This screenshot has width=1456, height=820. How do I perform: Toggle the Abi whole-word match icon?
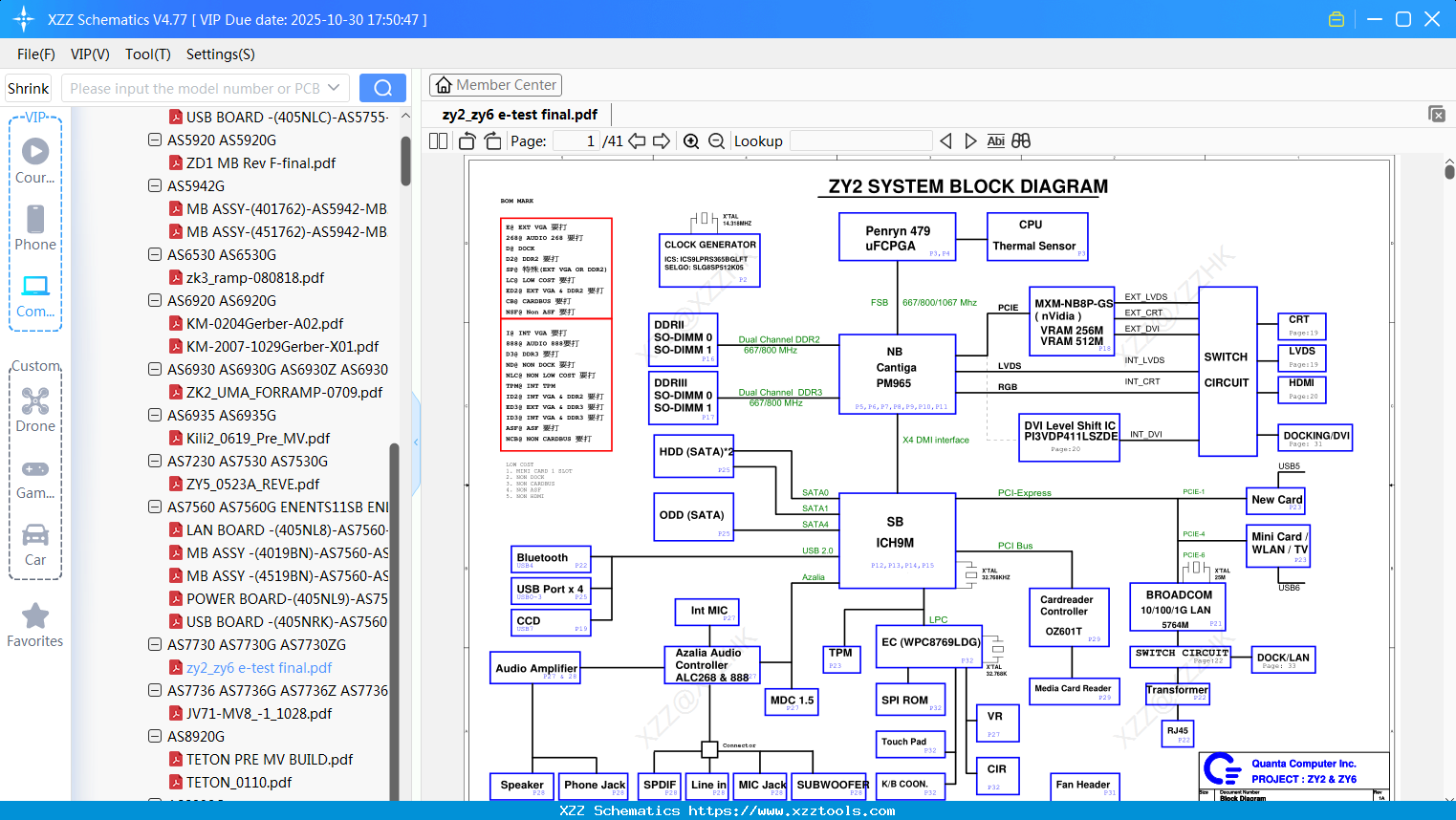tap(995, 141)
